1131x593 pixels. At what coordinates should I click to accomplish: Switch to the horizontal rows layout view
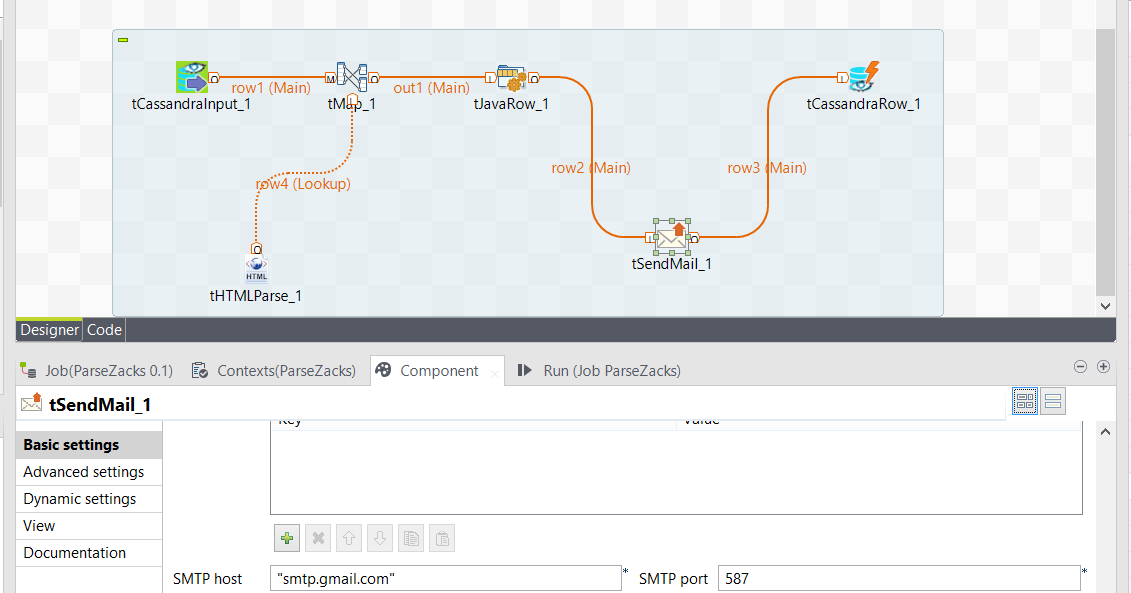1052,400
